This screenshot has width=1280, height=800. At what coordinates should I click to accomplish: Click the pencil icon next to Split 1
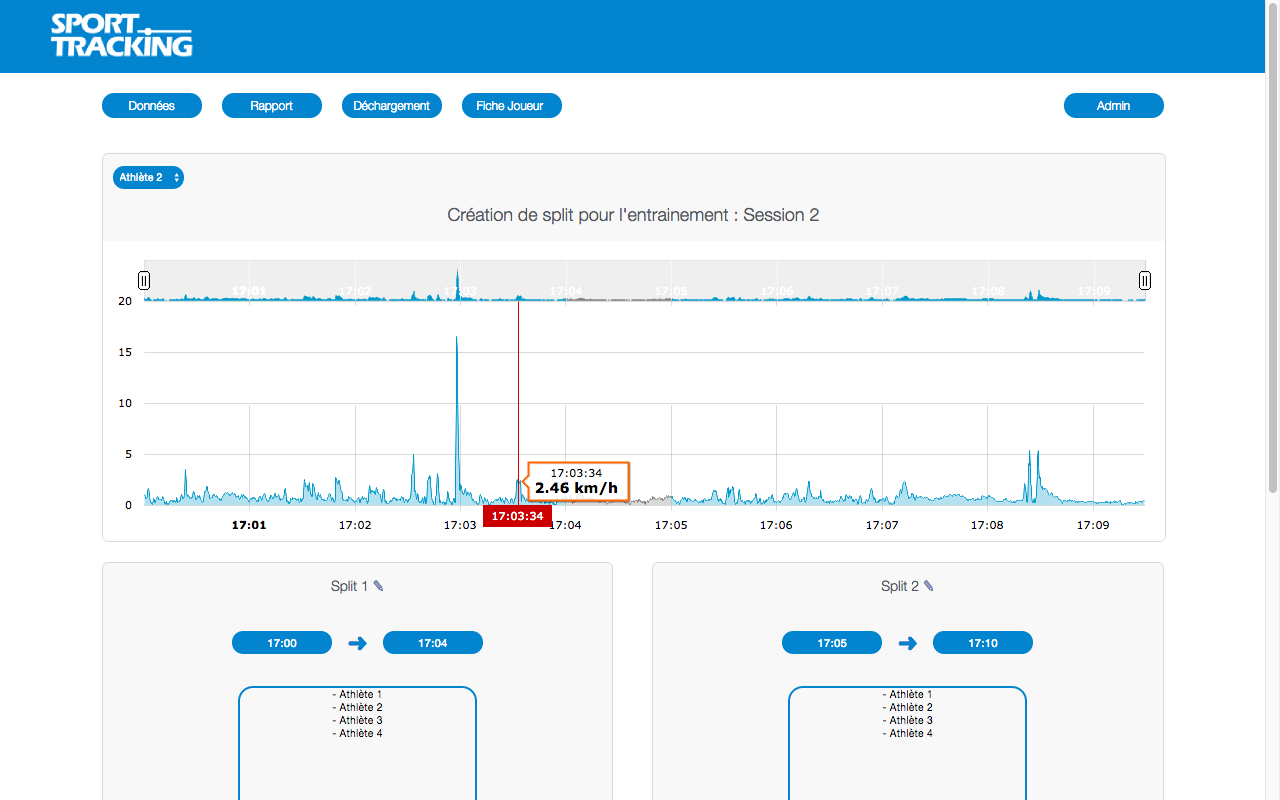[379, 586]
